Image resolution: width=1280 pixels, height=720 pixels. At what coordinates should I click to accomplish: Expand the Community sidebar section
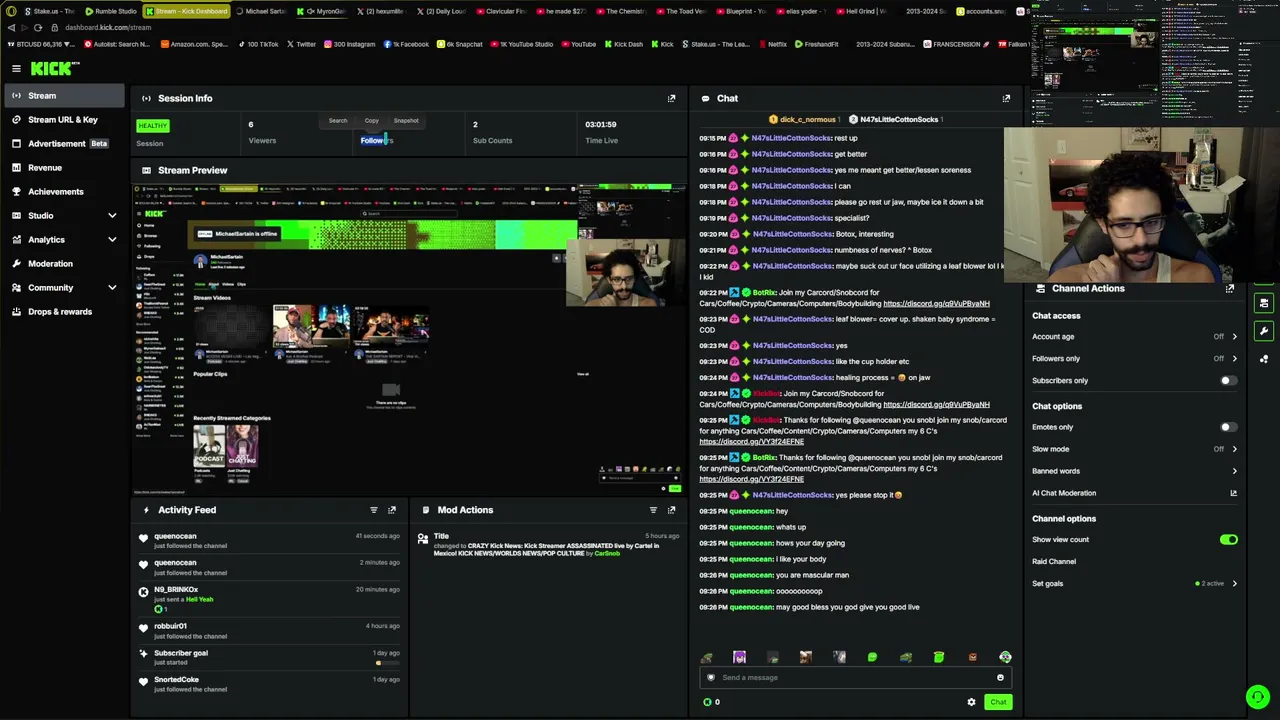[x=112, y=288]
